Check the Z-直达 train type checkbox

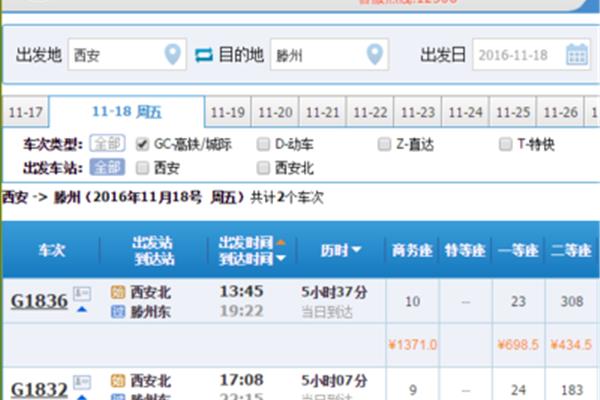(384, 144)
